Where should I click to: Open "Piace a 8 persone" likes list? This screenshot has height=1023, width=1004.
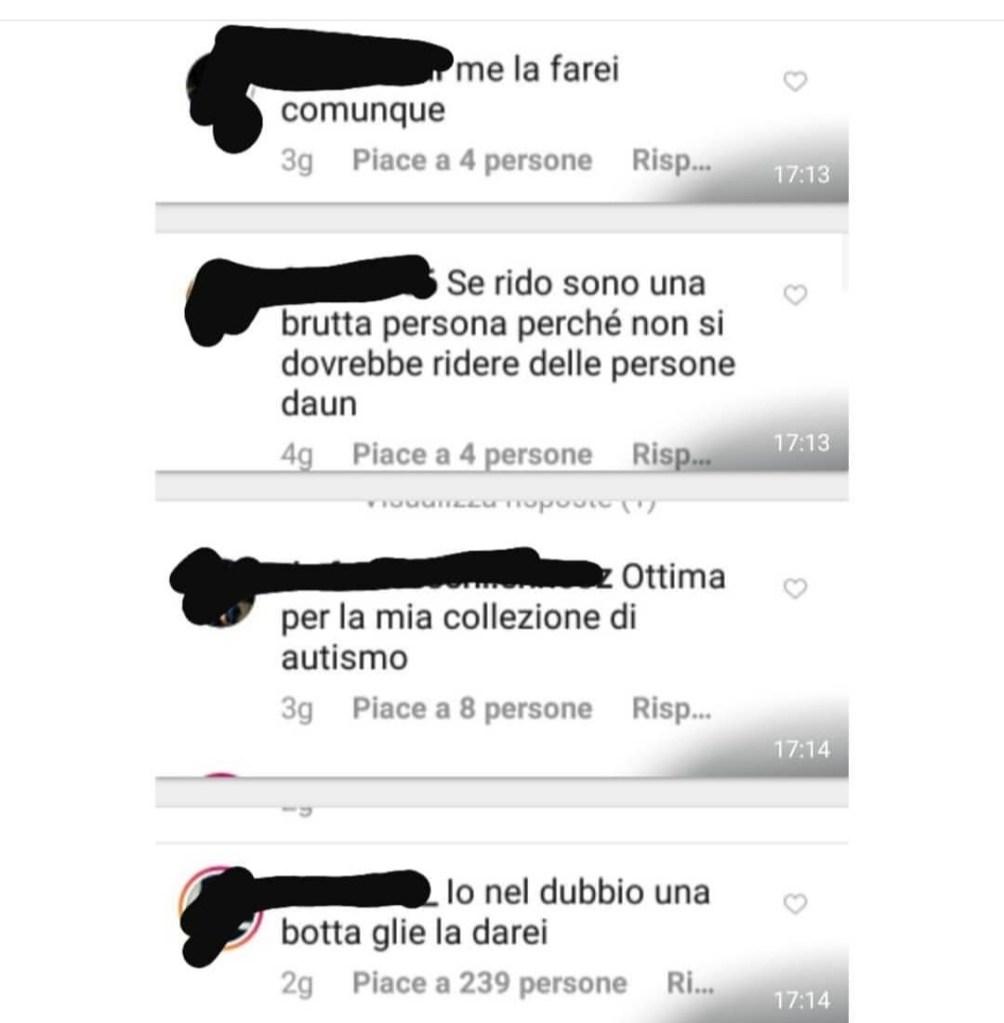pos(472,708)
